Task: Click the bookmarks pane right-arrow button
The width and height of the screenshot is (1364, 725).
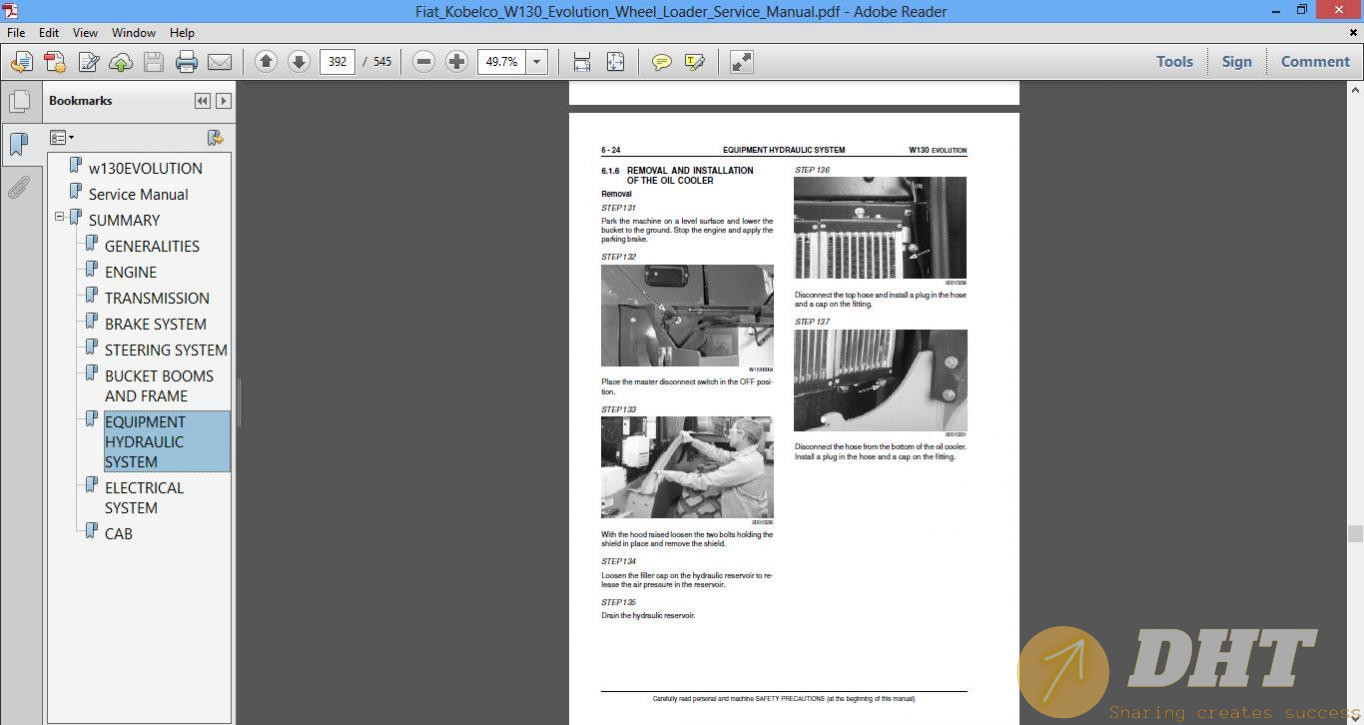Action: 224,101
